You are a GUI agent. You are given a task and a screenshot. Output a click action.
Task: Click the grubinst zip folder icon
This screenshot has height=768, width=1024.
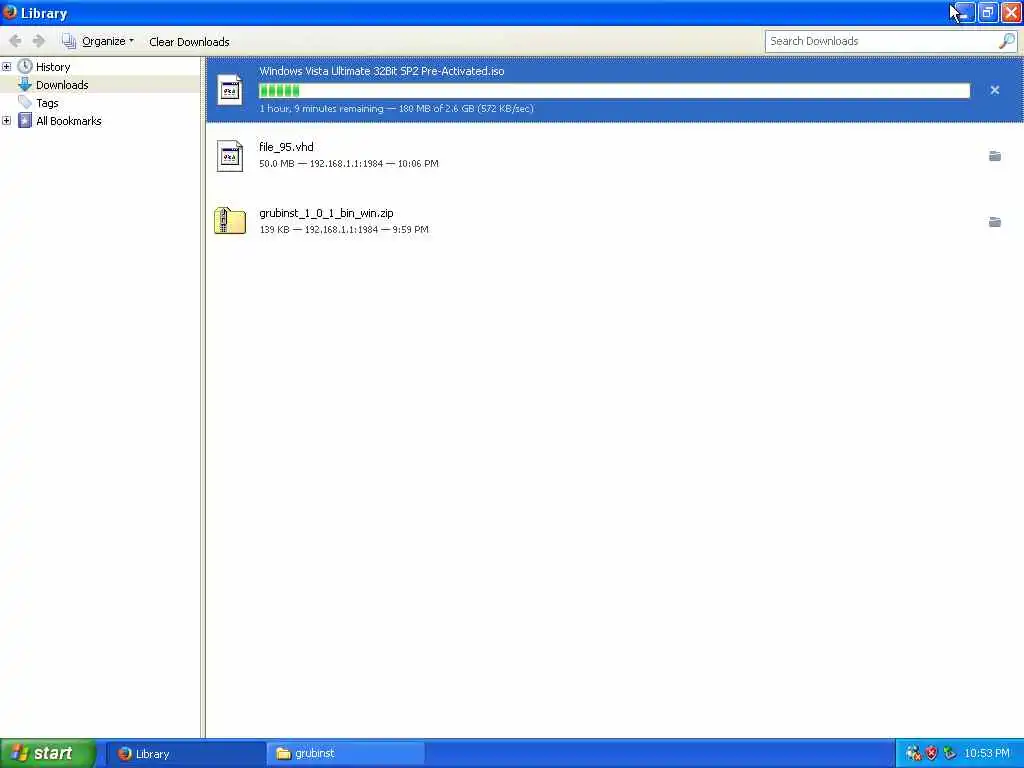pyautogui.click(x=230, y=221)
